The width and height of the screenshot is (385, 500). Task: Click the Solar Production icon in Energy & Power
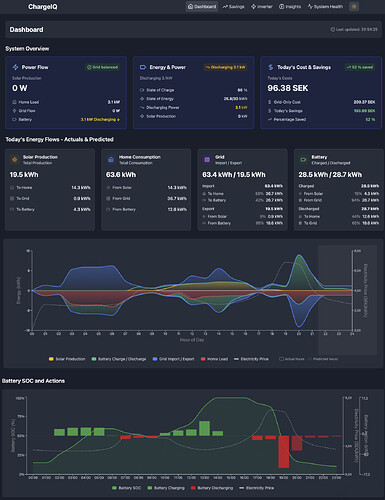(142, 116)
